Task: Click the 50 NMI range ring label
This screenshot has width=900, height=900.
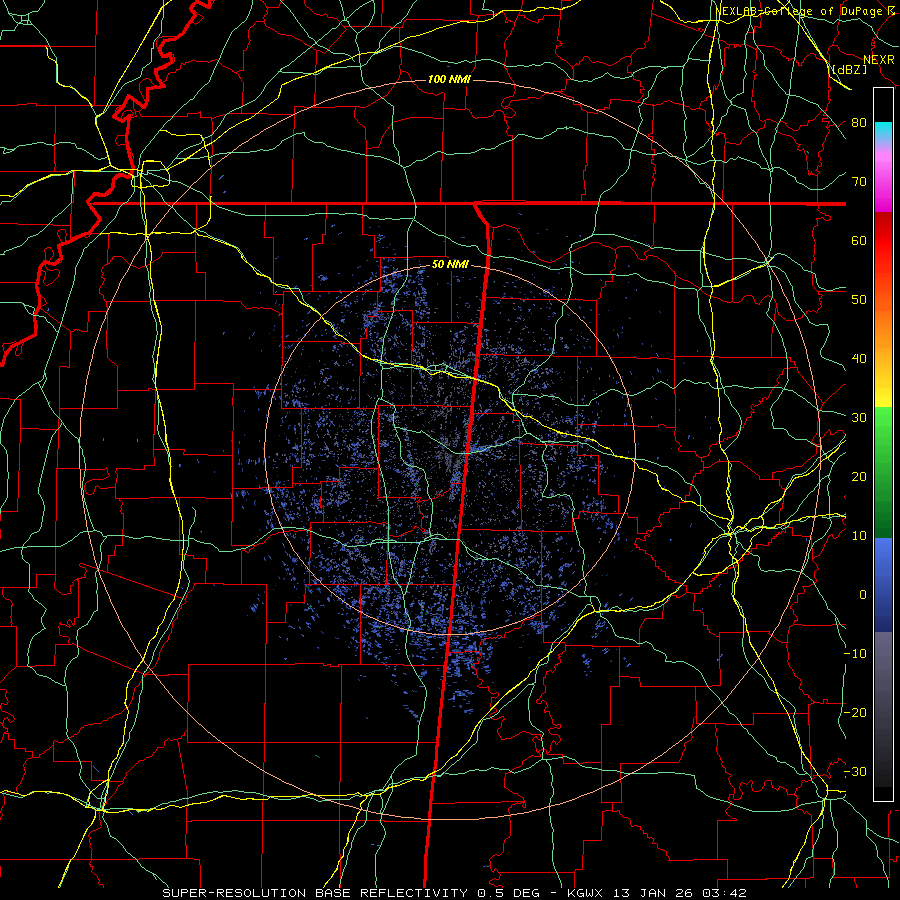Action: tap(450, 265)
